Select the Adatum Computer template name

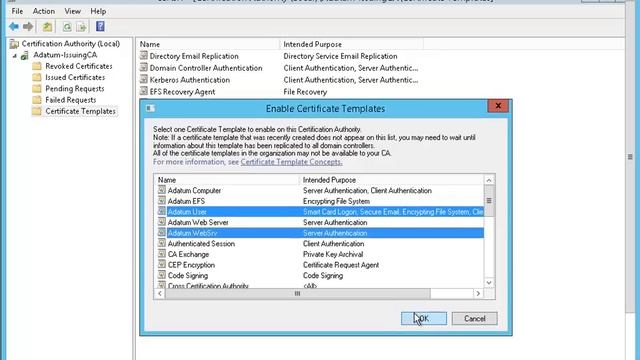pyautogui.click(x=194, y=191)
